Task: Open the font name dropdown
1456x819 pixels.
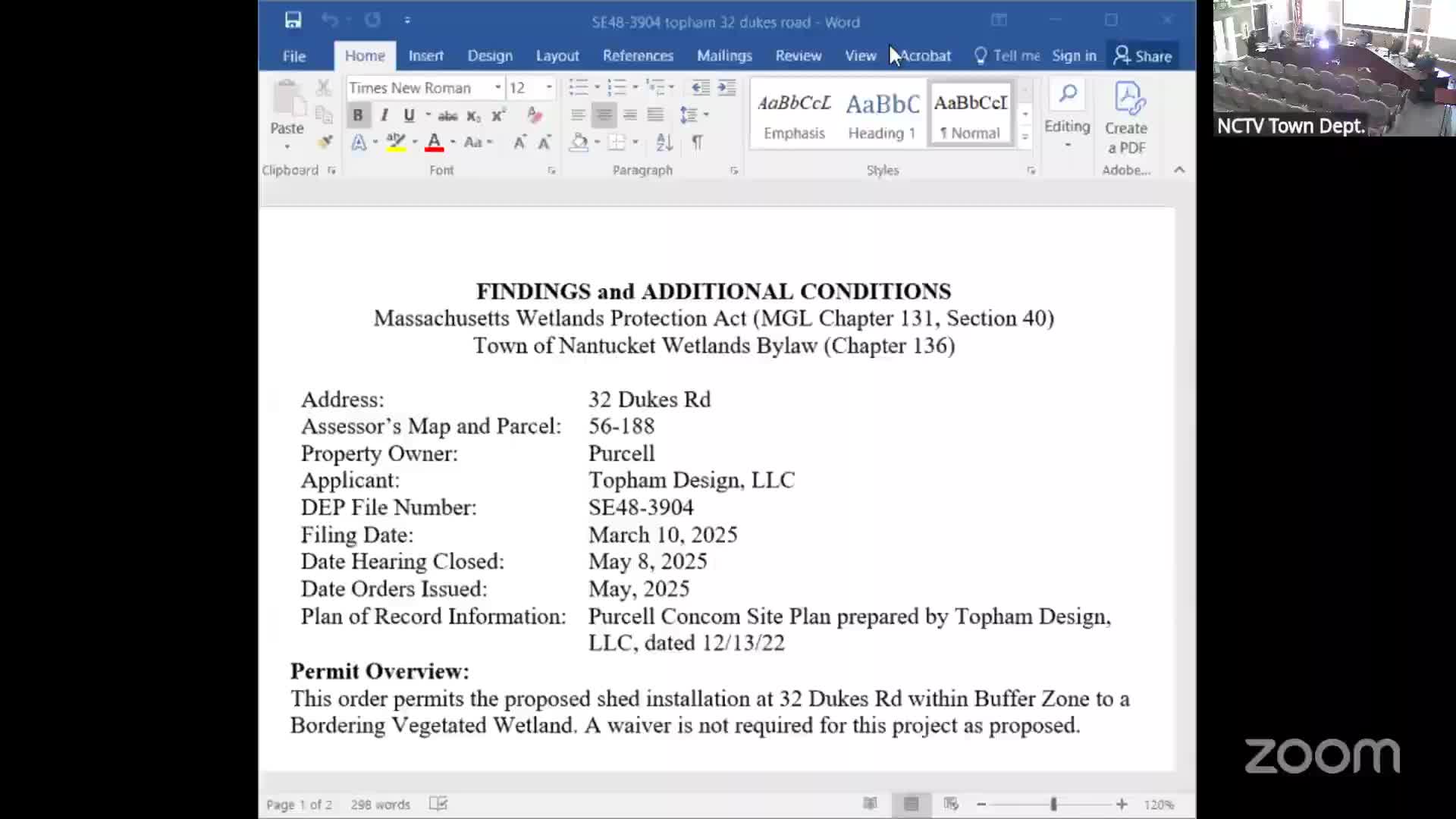Action: (497, 87)
